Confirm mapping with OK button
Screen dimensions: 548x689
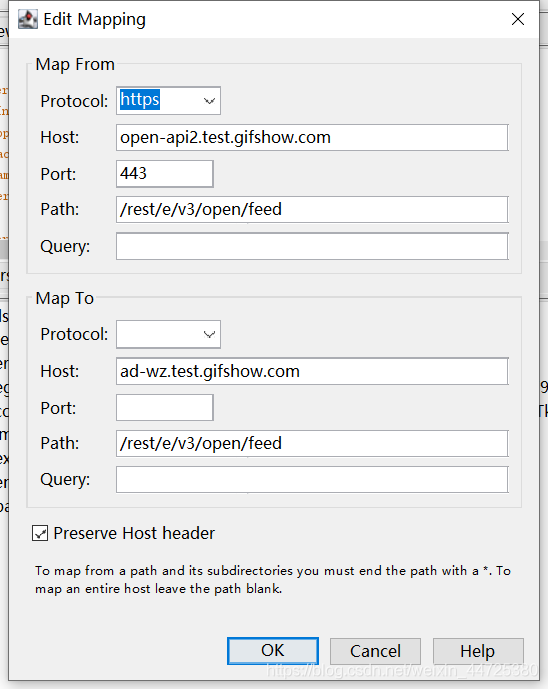pyautogui.click(x=272, y=651)
